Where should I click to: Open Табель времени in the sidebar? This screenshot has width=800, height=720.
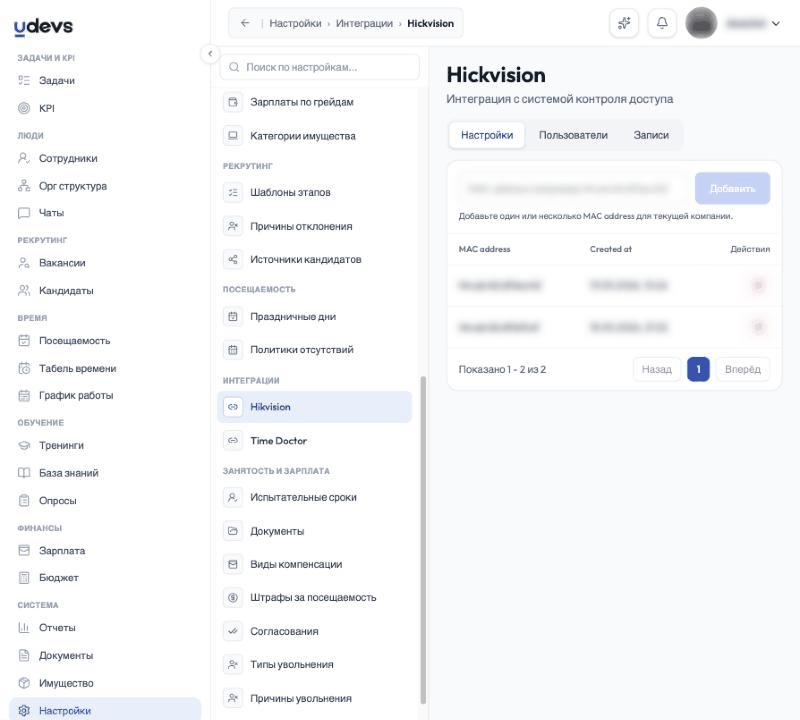click(x=105, y=368)
